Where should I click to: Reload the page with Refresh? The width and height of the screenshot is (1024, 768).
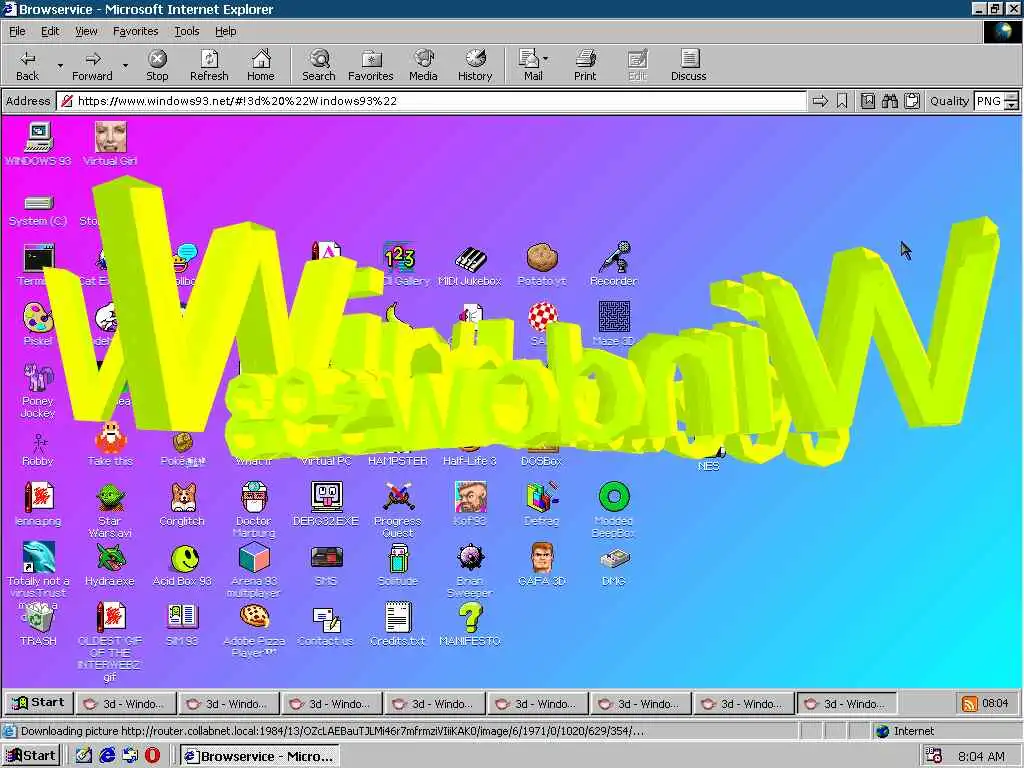pos(209,65)
